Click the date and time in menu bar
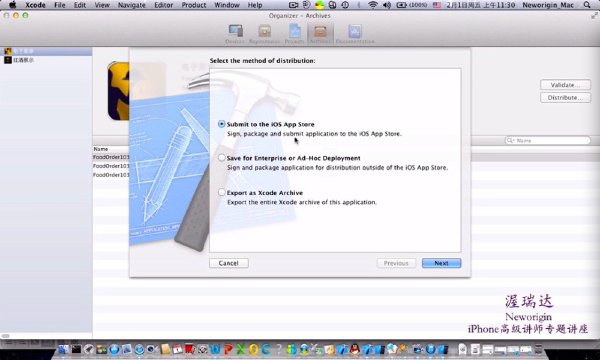The width and height of the screenshot is (600, 360). pos(480,5)
